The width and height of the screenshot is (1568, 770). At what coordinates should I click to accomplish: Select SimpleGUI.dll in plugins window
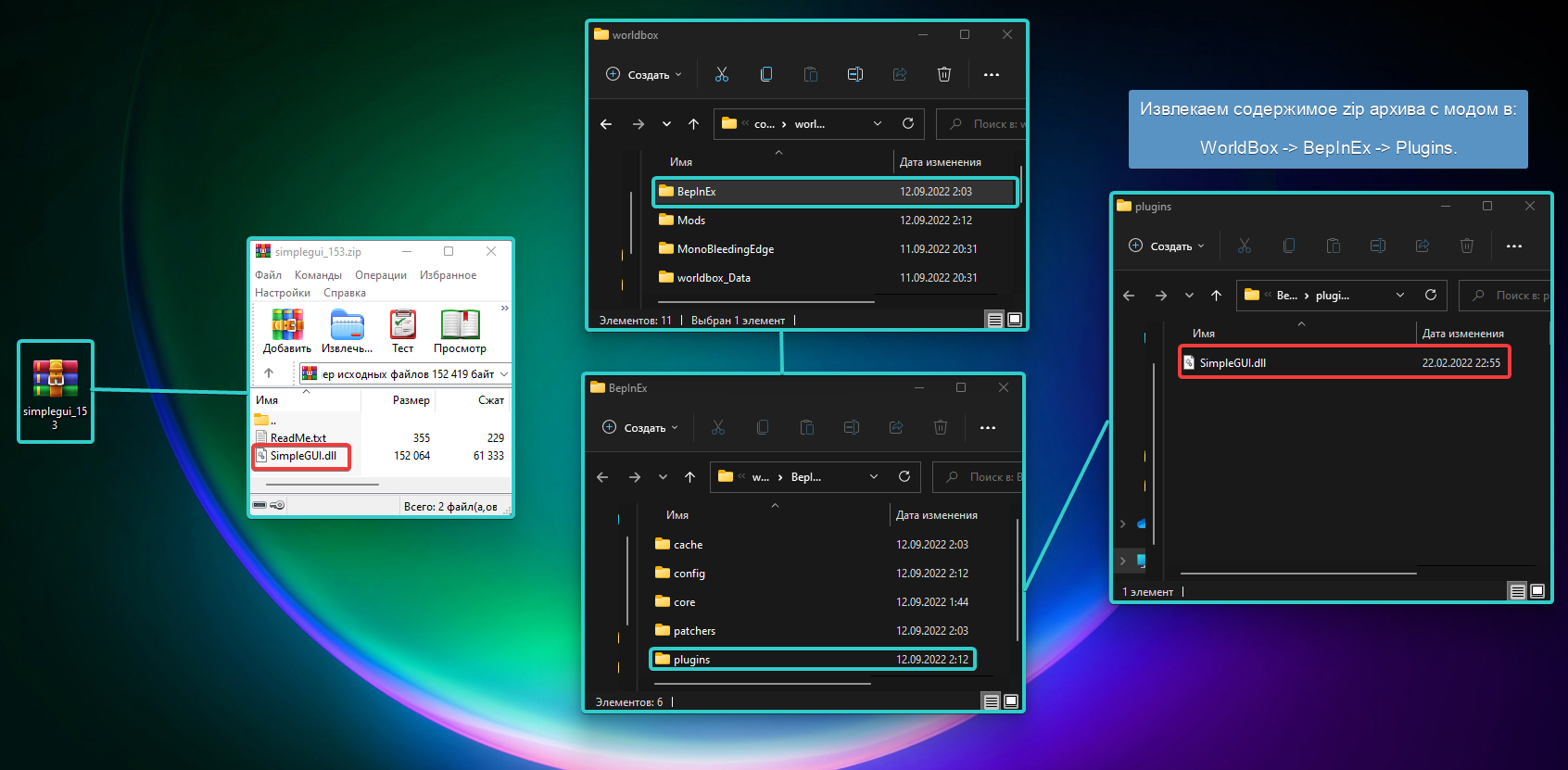pyautogui.click(x=1345, y=362)
